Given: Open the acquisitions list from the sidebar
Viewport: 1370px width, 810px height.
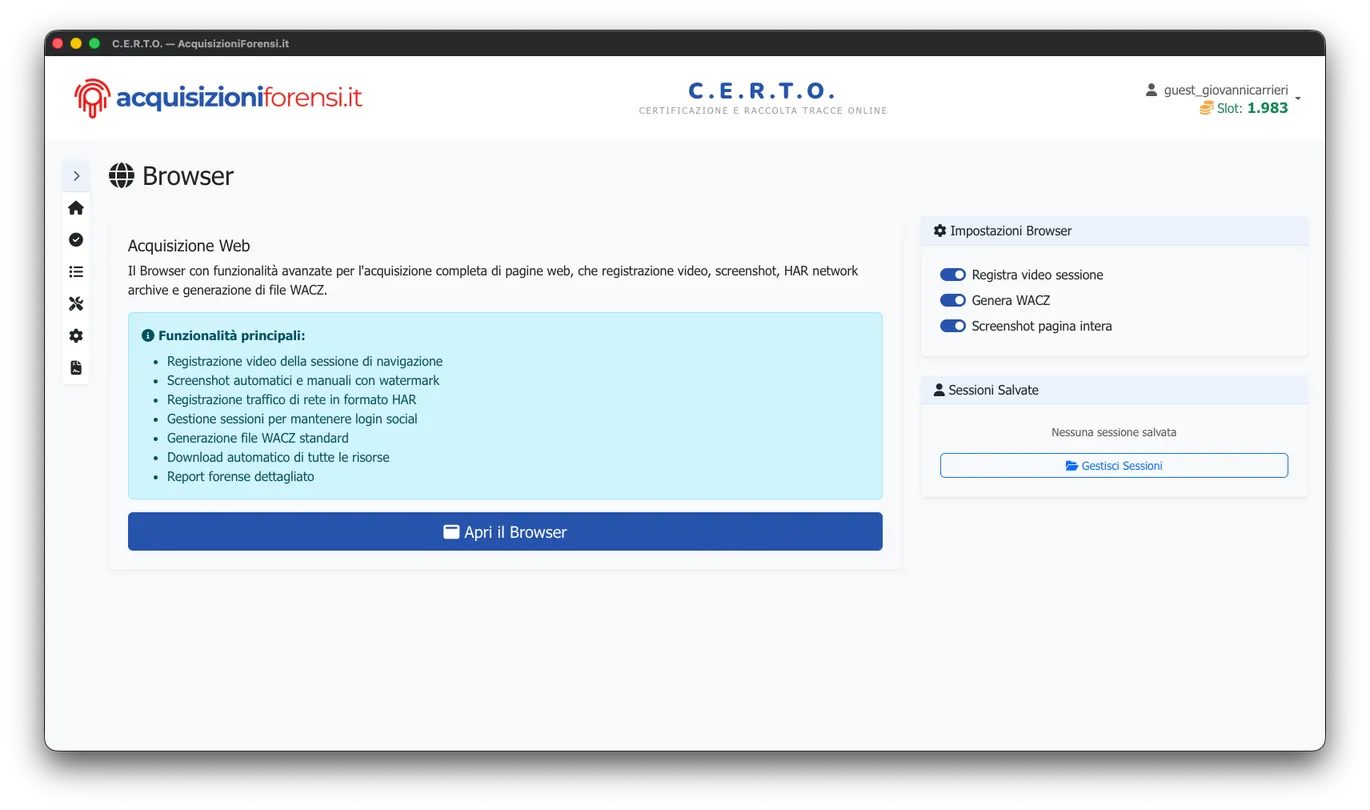Looking at the screenshot, I should click(75, 271).
